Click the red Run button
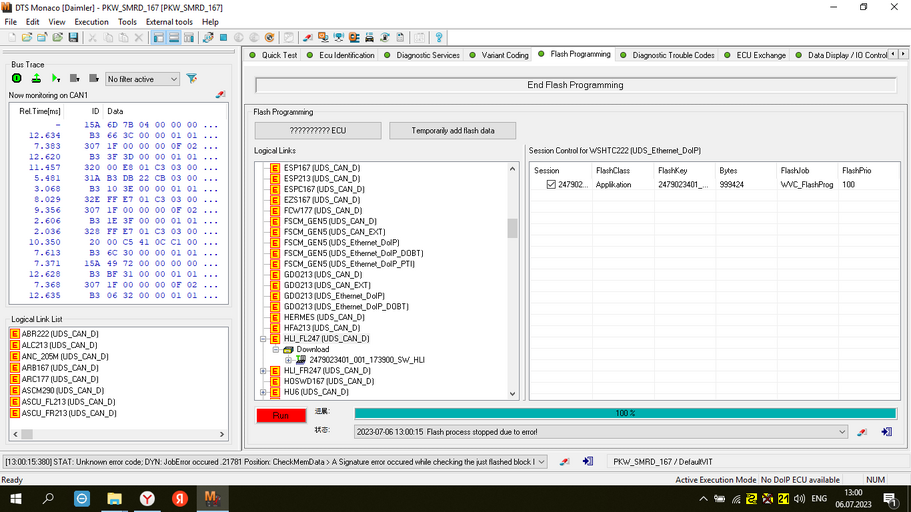 click(x=281, y=416)
